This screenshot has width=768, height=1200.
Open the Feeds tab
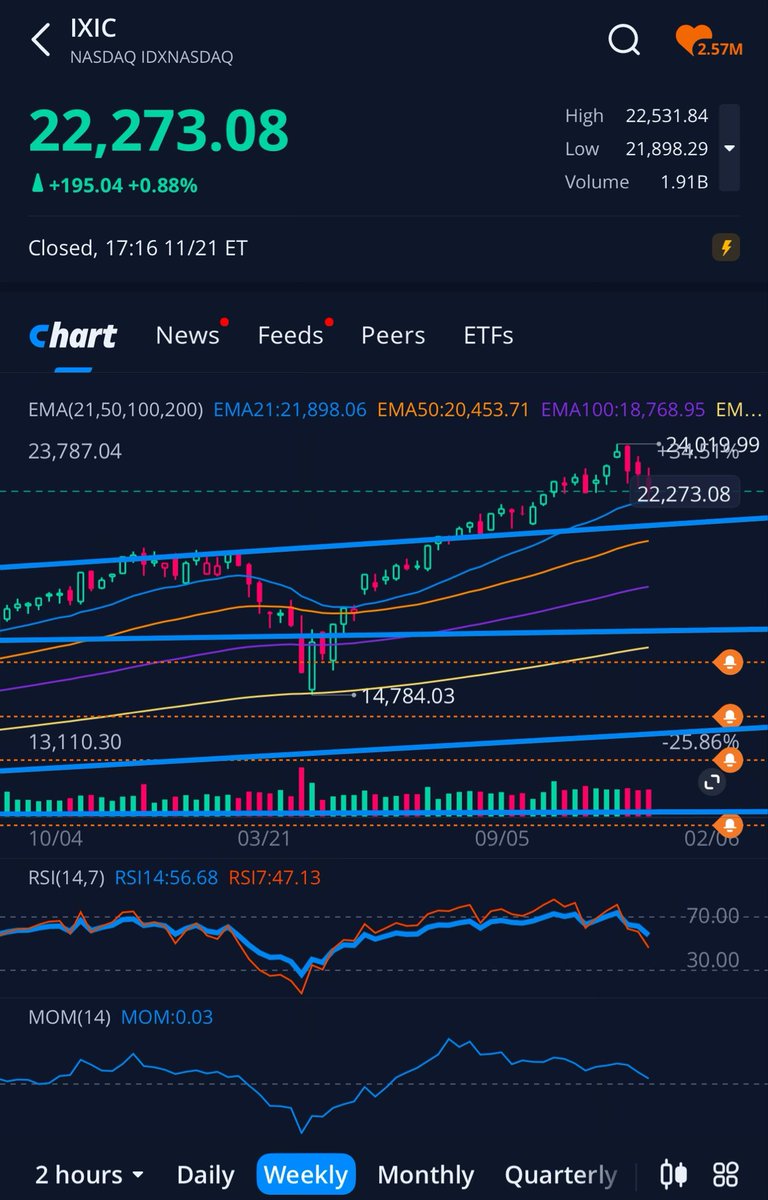(x=291, y=335)
